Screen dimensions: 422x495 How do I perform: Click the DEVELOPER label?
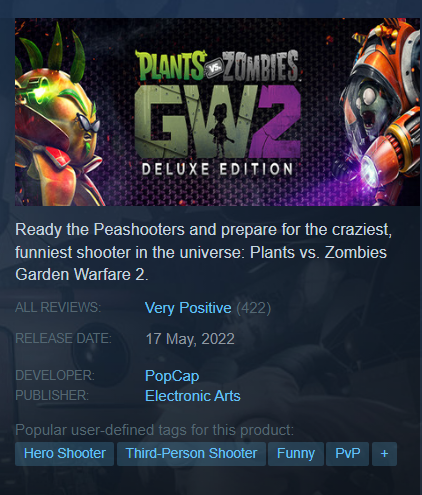point(55,376)
